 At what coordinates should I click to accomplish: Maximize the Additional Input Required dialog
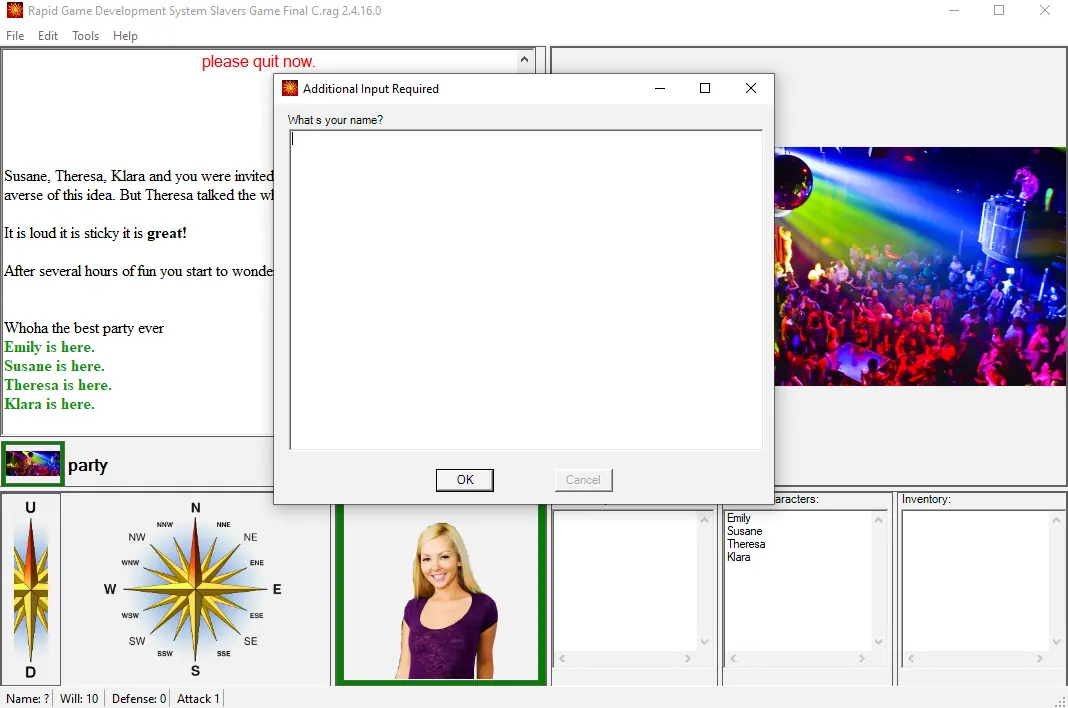click(x=705, y=89)
